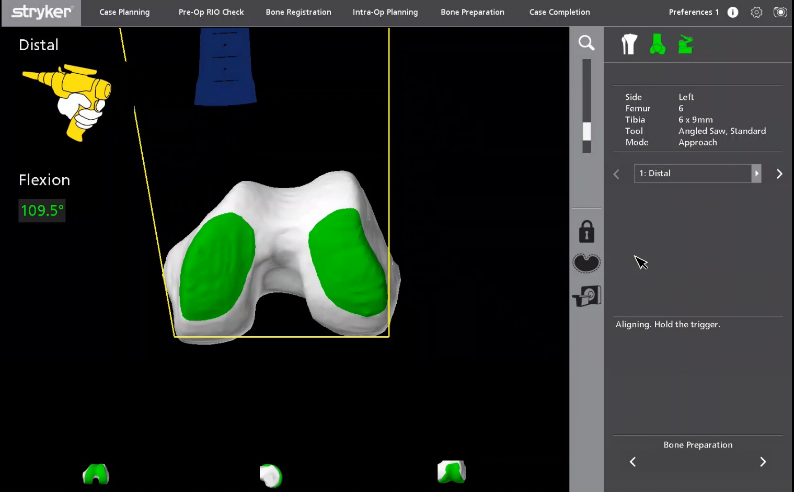Viewport: 794px width, 492px height.
Task: Click the camera view icon in sidebar
Action: 586,296
